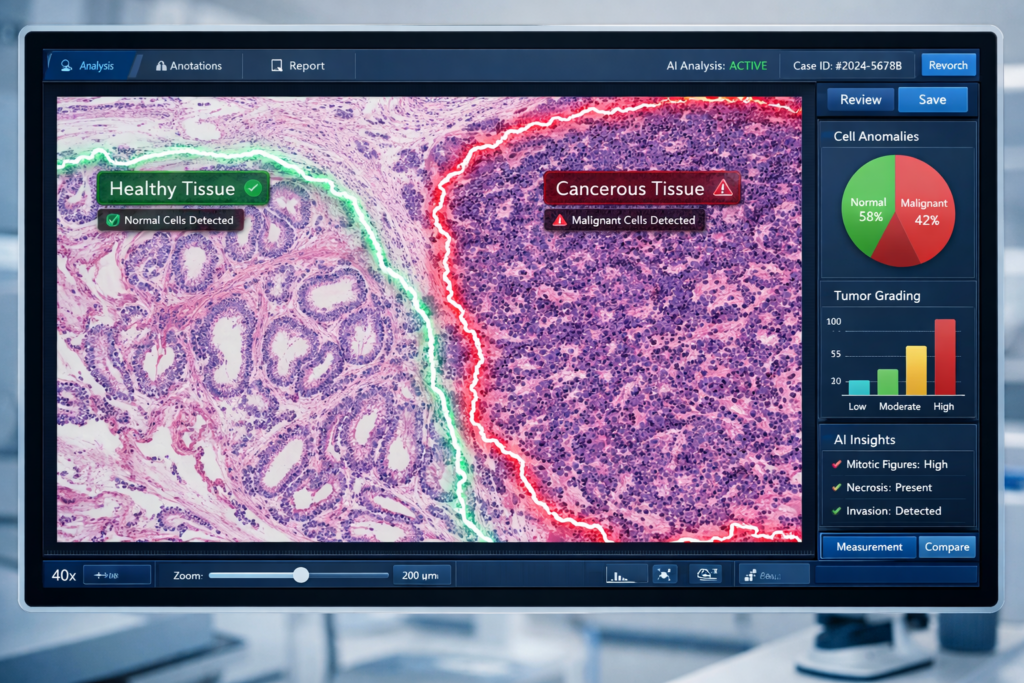Toggle the Normal Cells Detected checkbox
The width and height of the screenshot is (1024, 683).
pyautogui.click(x=113, y=220)
